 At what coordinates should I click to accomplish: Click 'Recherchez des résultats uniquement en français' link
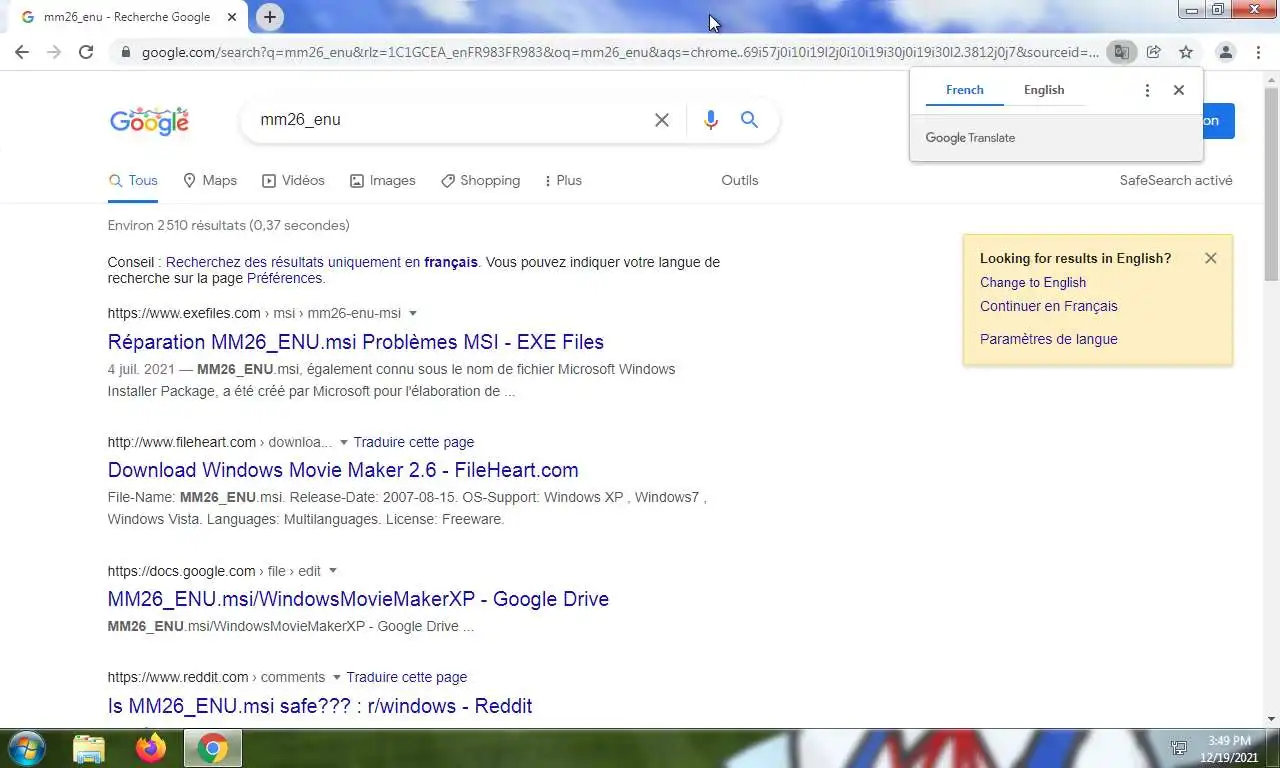pyautogui.click(x=322, y=262)
